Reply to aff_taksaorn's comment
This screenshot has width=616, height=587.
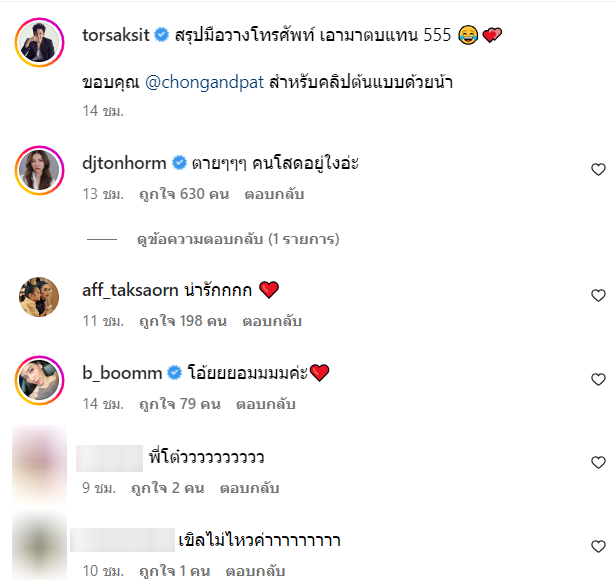point(272,321)
